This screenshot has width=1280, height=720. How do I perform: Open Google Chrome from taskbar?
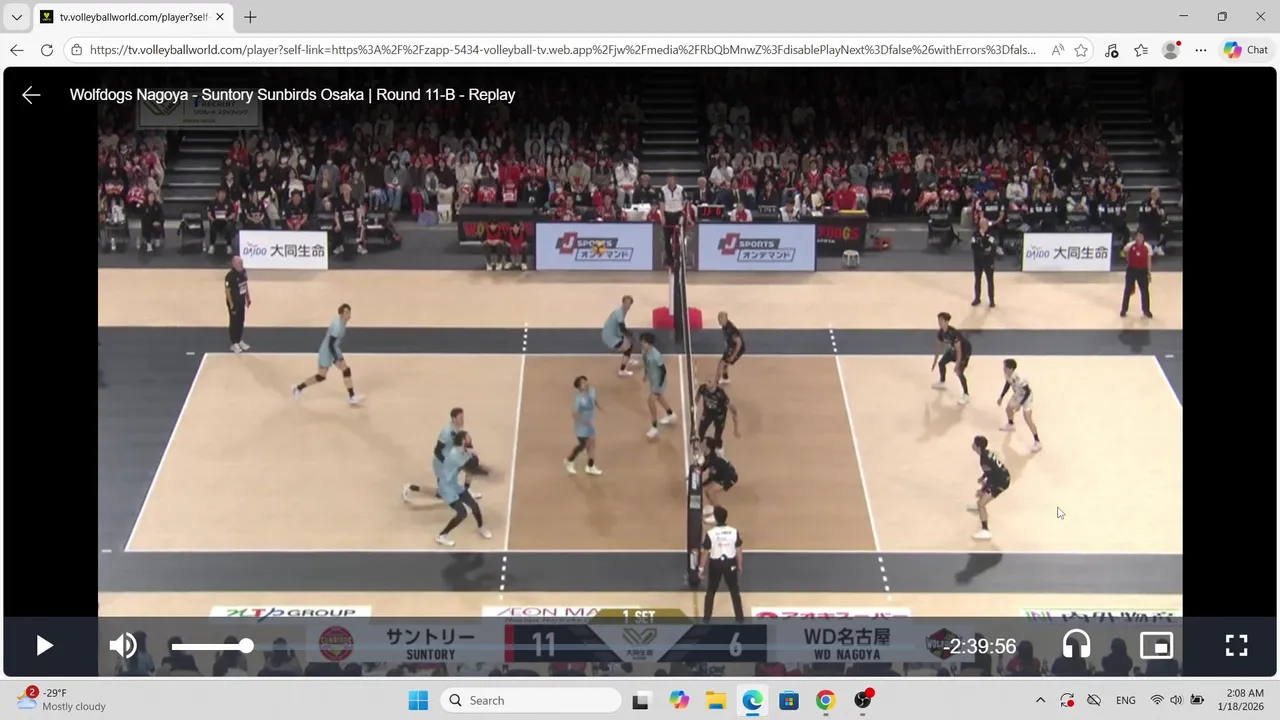pos(825,700)
